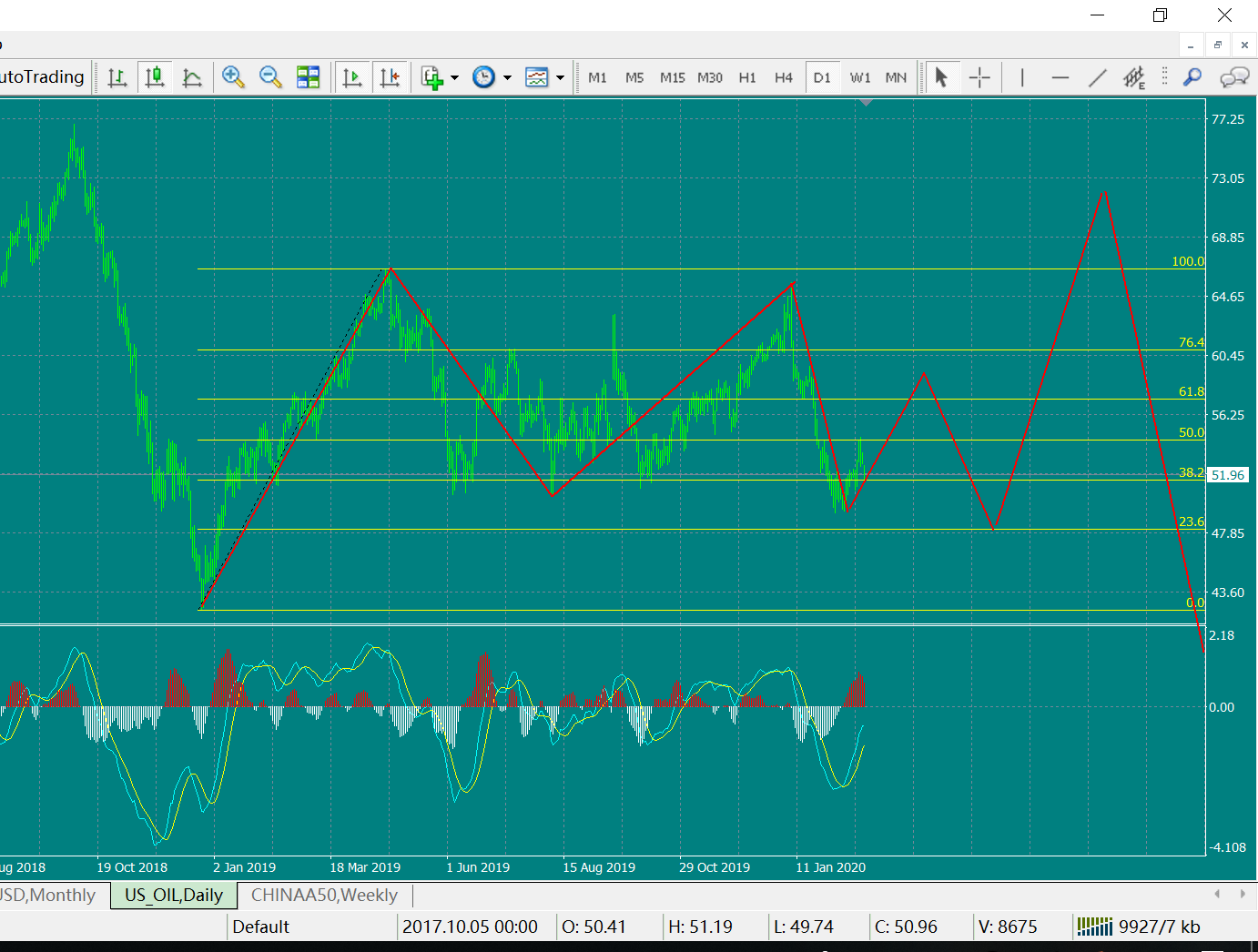Select the D1 daily timeframe
This screenshot has height=952, width=1258.
point(822,77)
